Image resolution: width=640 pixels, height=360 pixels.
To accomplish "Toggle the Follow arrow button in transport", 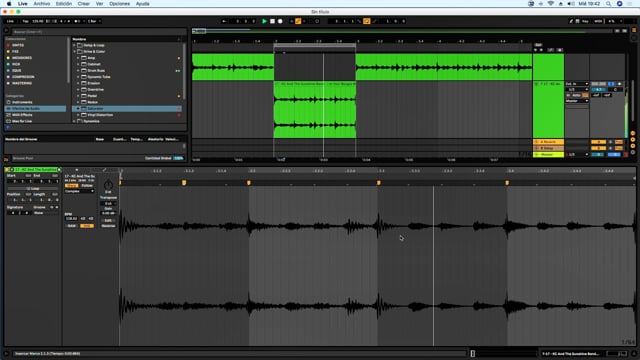I will pyautogui.click(x=224, y=21).
